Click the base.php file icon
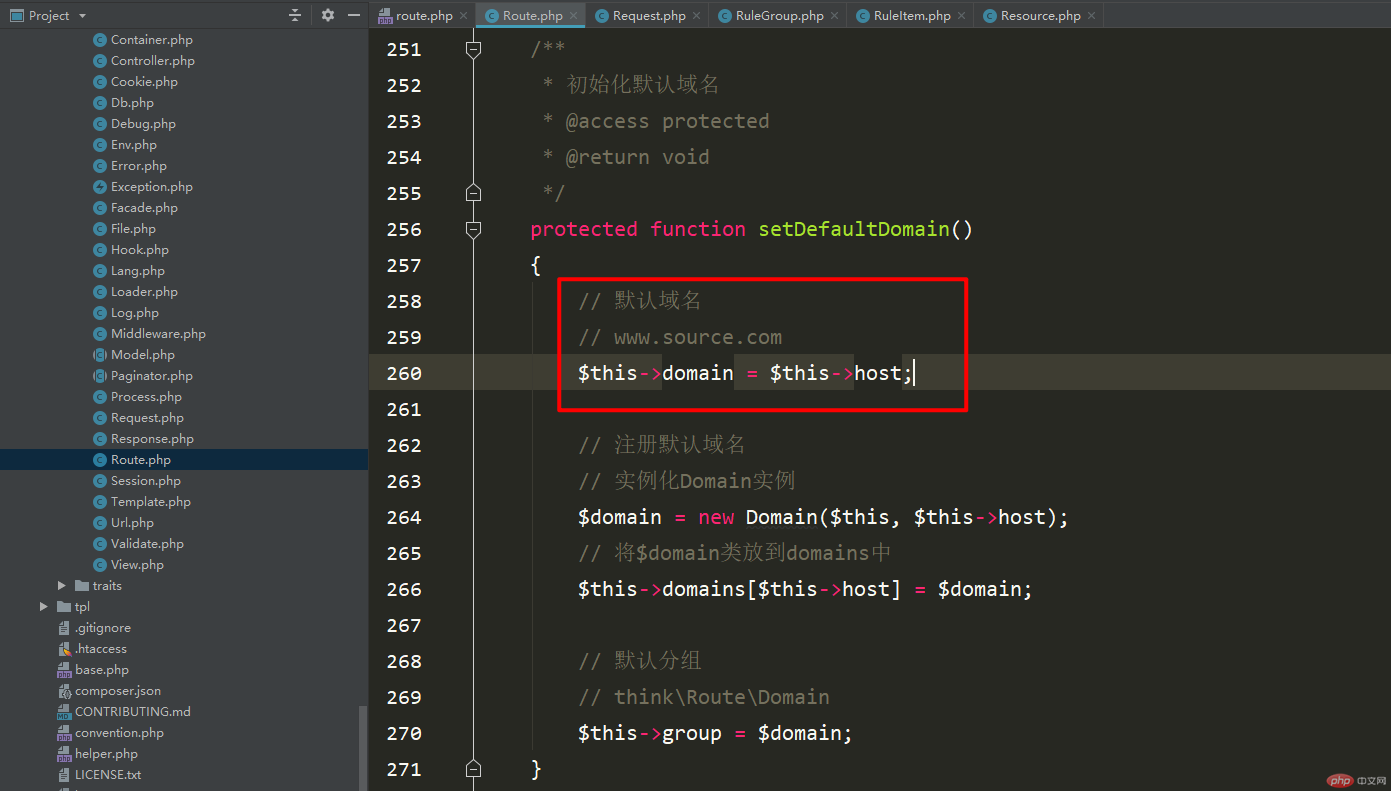Image resolution: width=1391 pixels, height=791 pixels. point(64,670)
